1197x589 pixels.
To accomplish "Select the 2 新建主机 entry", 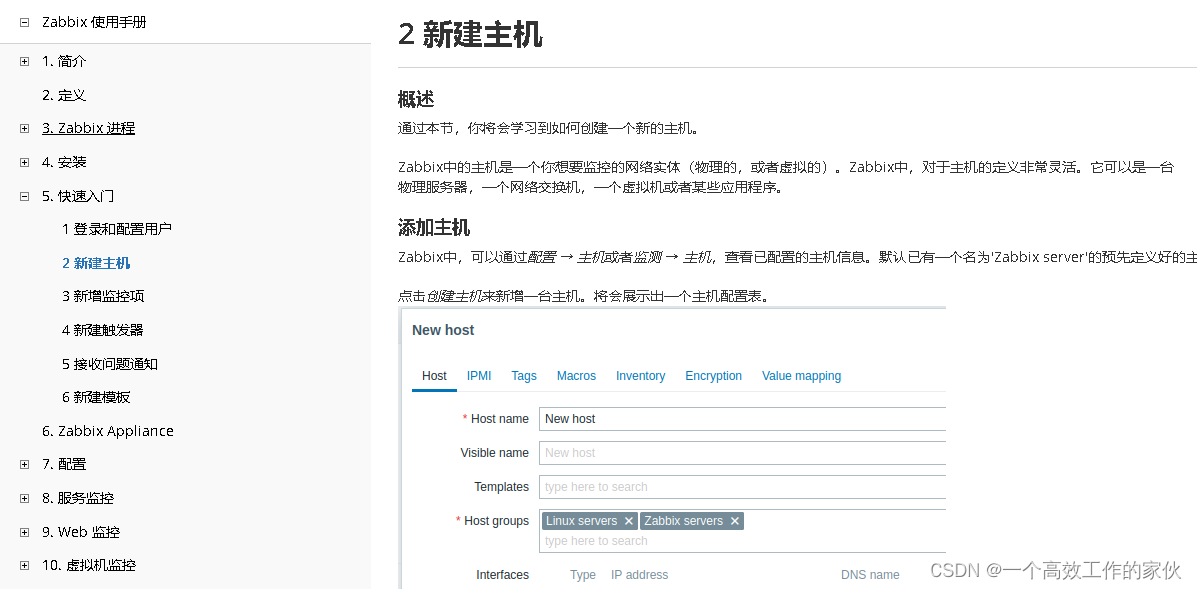I will (x=96, y=263).
